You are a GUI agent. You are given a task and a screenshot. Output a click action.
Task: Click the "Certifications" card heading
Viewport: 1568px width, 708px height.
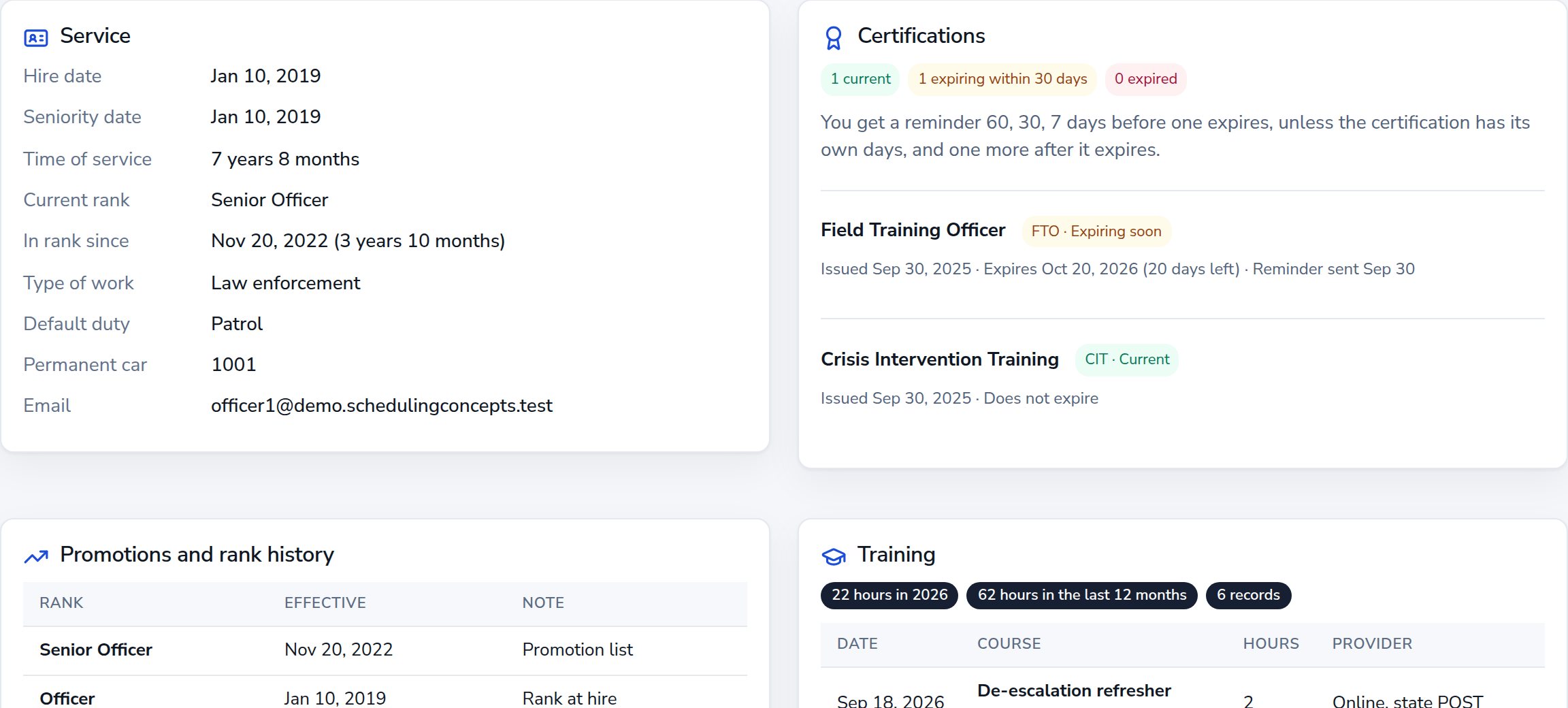click(x=921, y=36)
